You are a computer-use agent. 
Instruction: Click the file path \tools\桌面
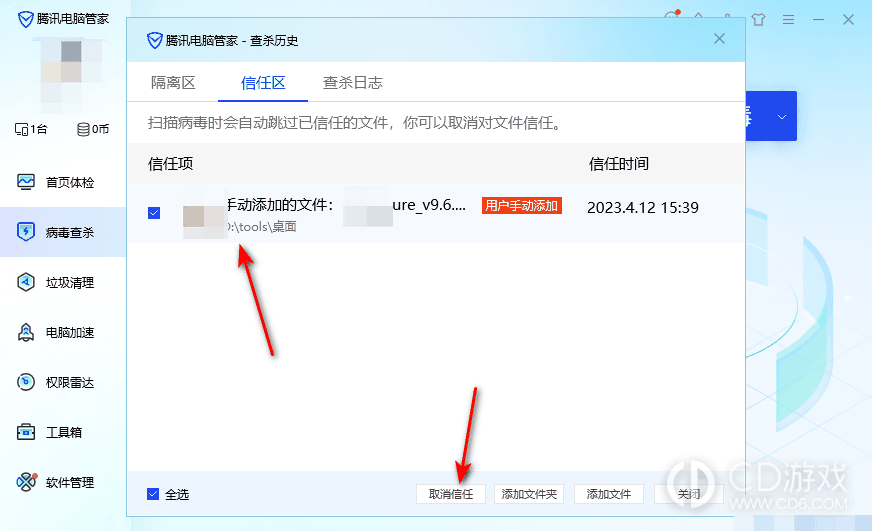(261, 227)
